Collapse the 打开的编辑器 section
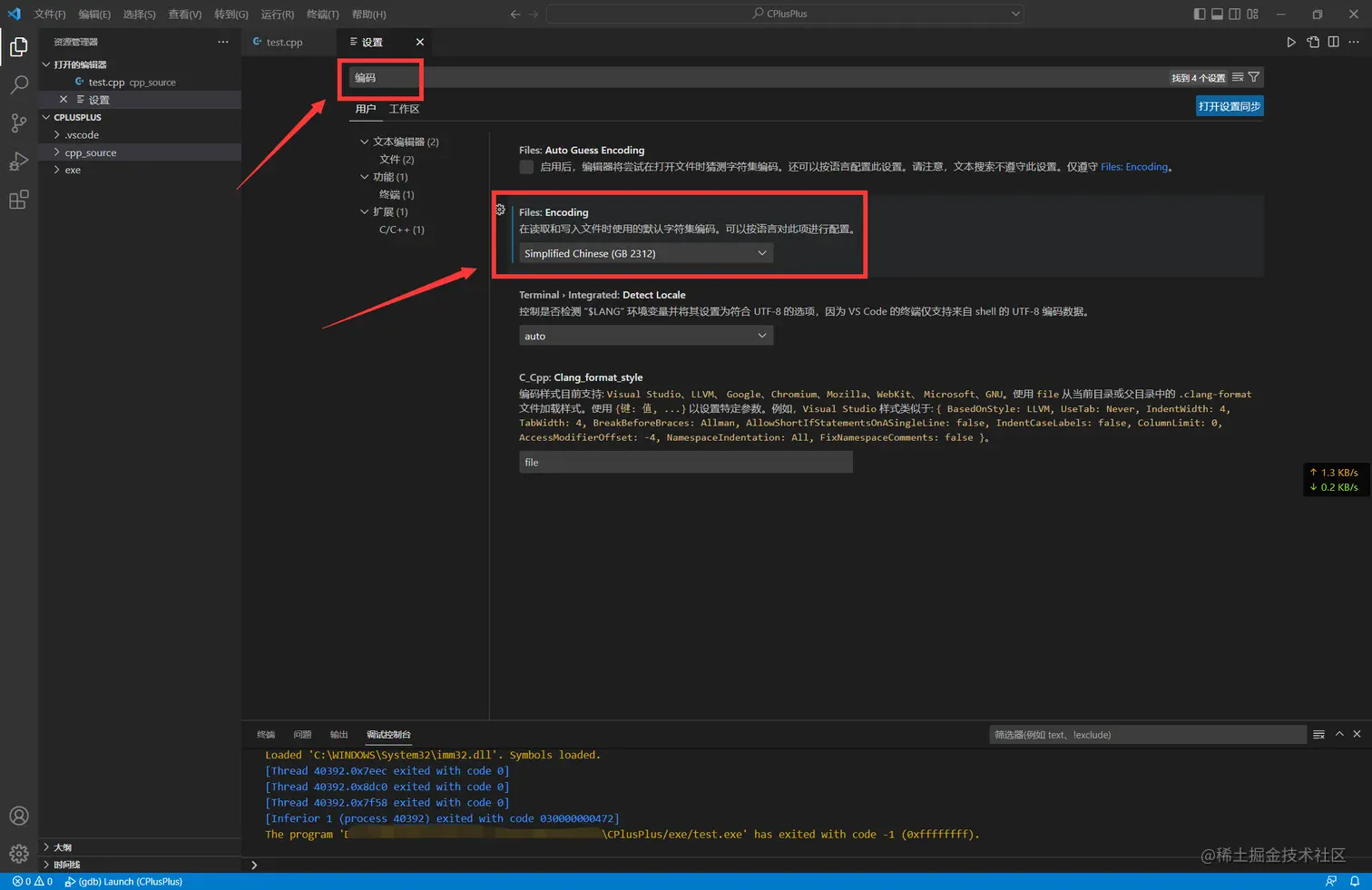The height and width of the screenshot is (890, 1372). [x=46, y=64]
